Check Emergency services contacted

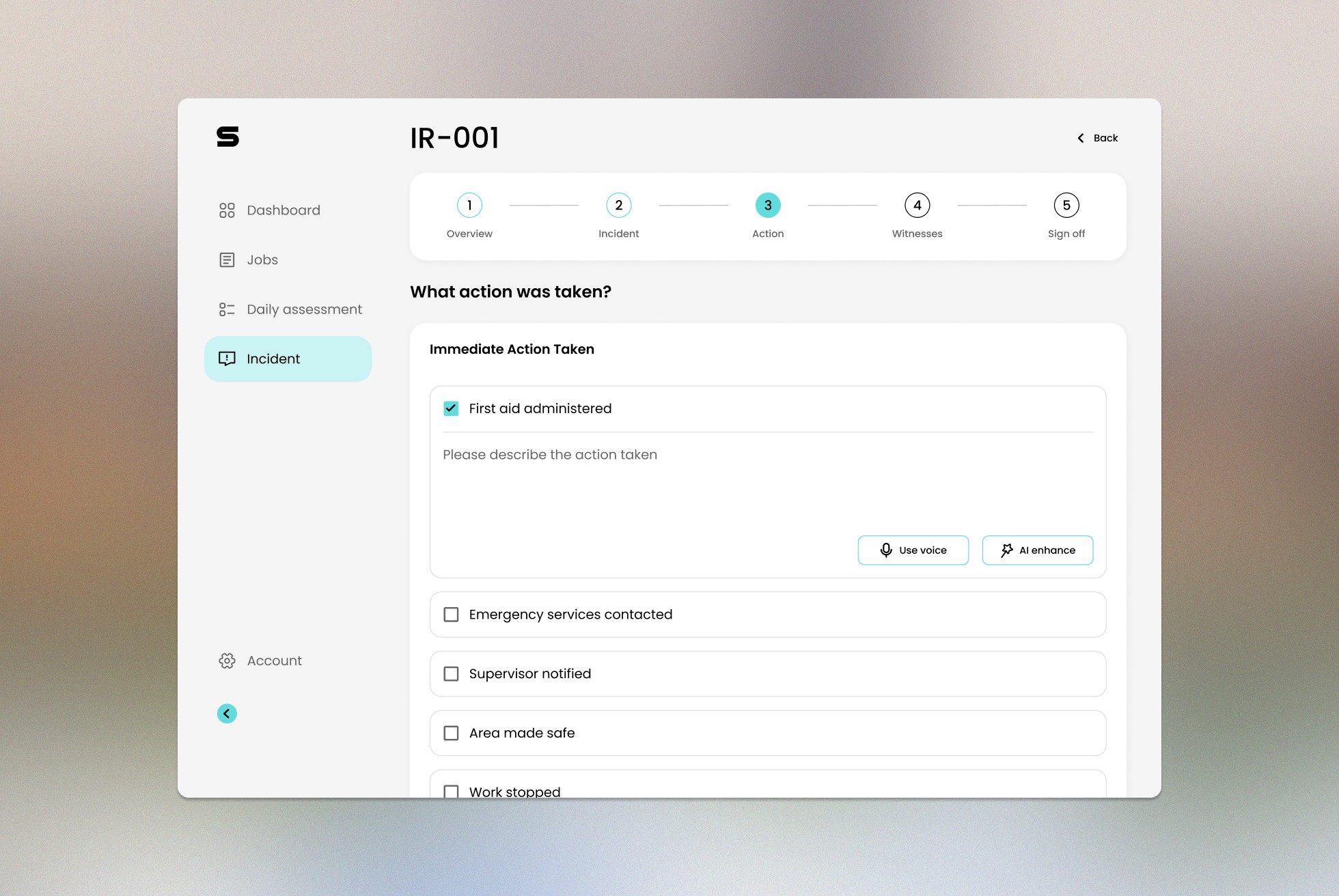click(x=451, y=615)
